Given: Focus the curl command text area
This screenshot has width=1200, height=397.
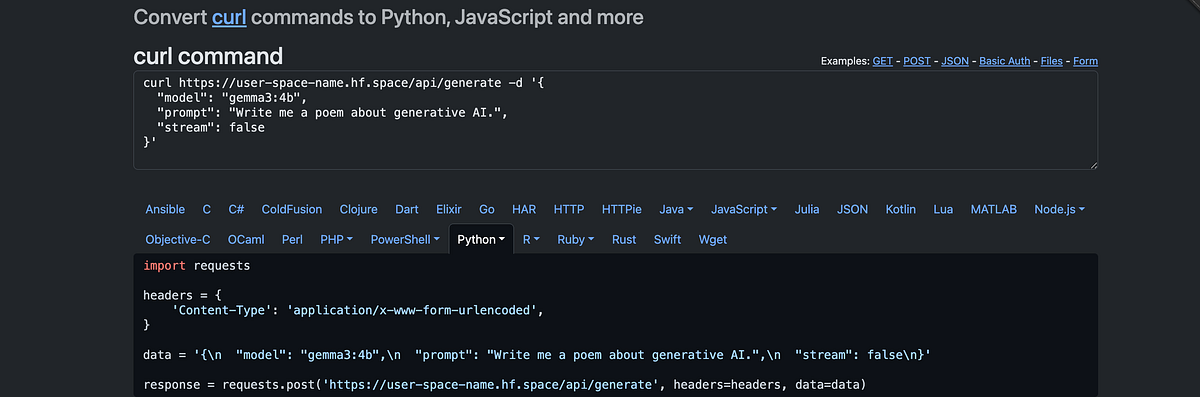Looking at the screenshot, I should (616, 120).
